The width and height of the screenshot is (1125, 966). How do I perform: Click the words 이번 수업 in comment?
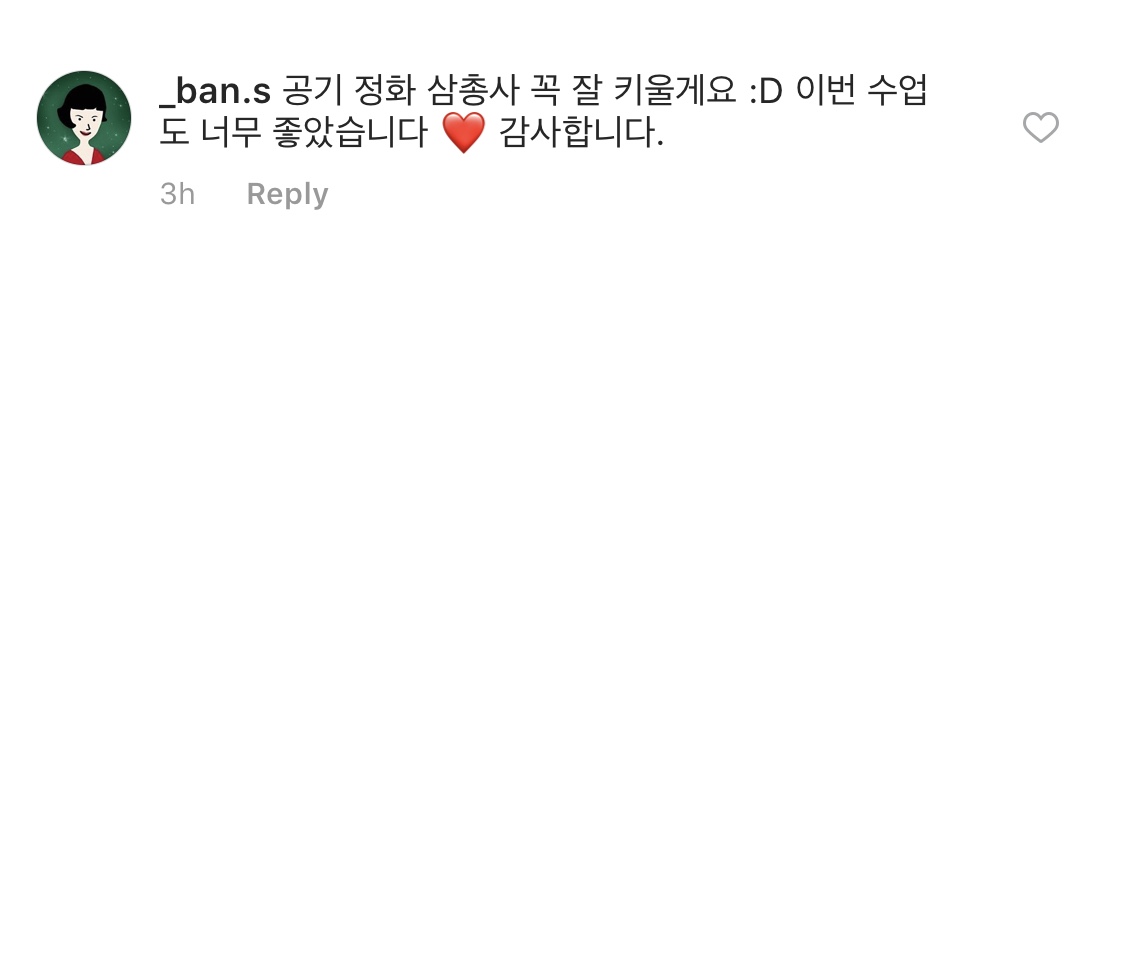click(862, 91)
